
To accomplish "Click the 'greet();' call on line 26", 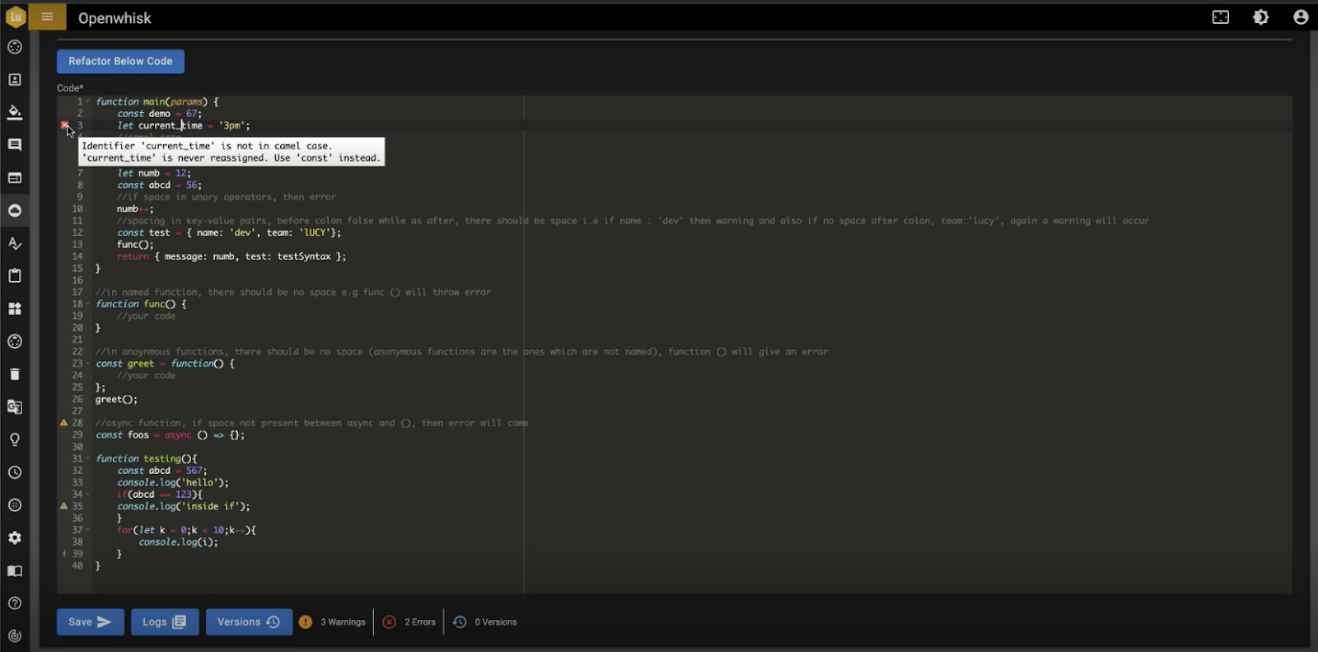I will point(116,400).
